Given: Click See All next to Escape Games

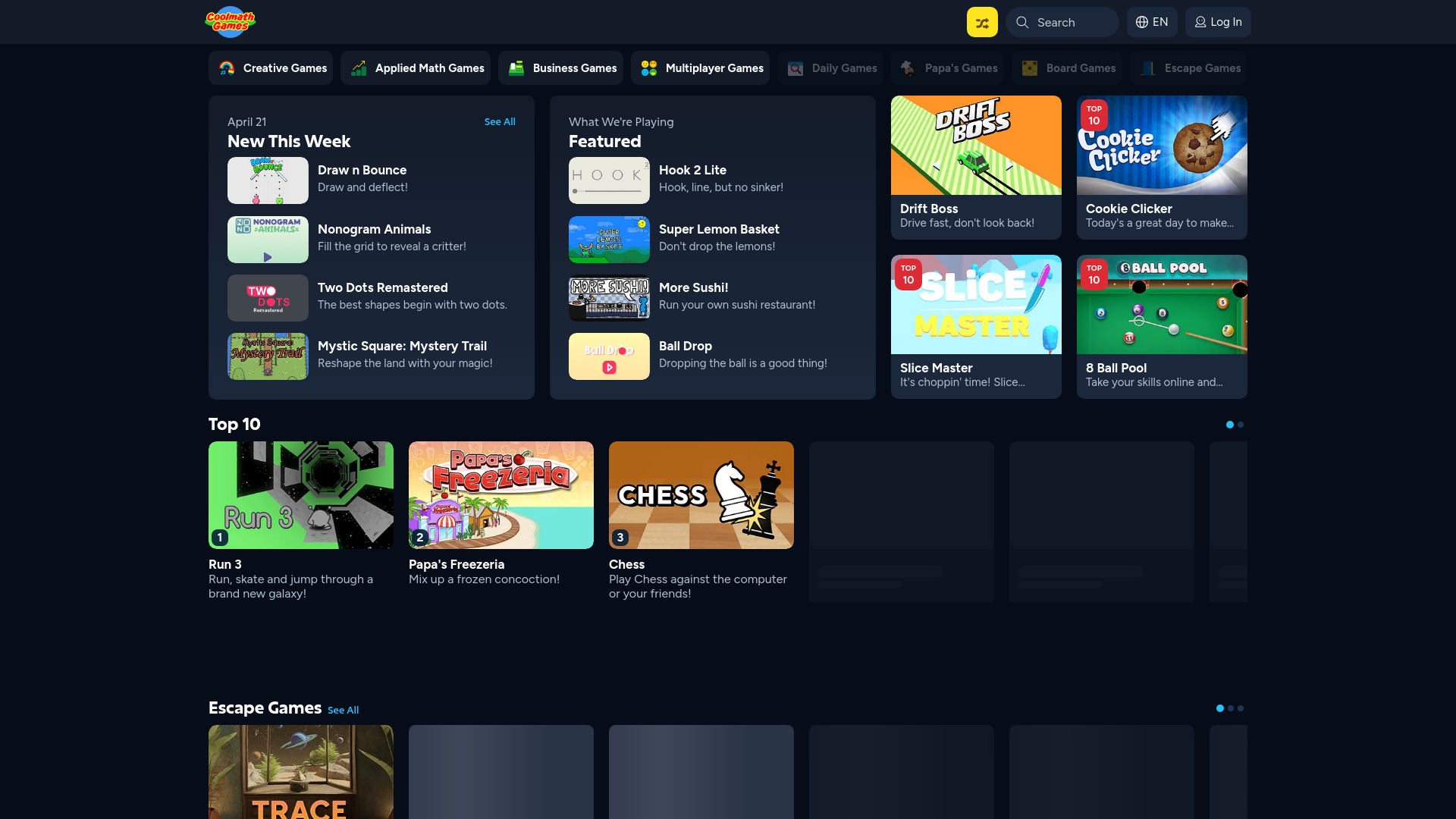Looking at the screenshot, I should (343, 710).
